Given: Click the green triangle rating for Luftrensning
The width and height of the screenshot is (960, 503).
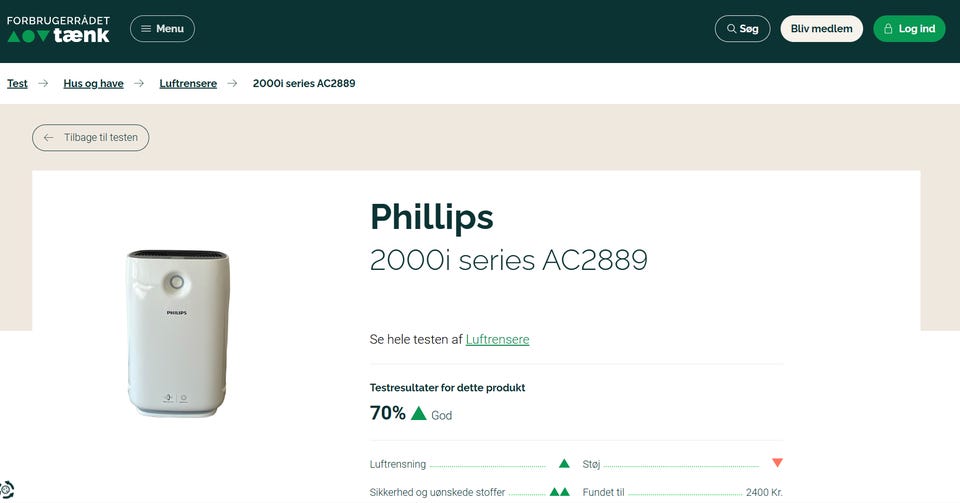Looking at the screenshot, I should coord(564,464).
